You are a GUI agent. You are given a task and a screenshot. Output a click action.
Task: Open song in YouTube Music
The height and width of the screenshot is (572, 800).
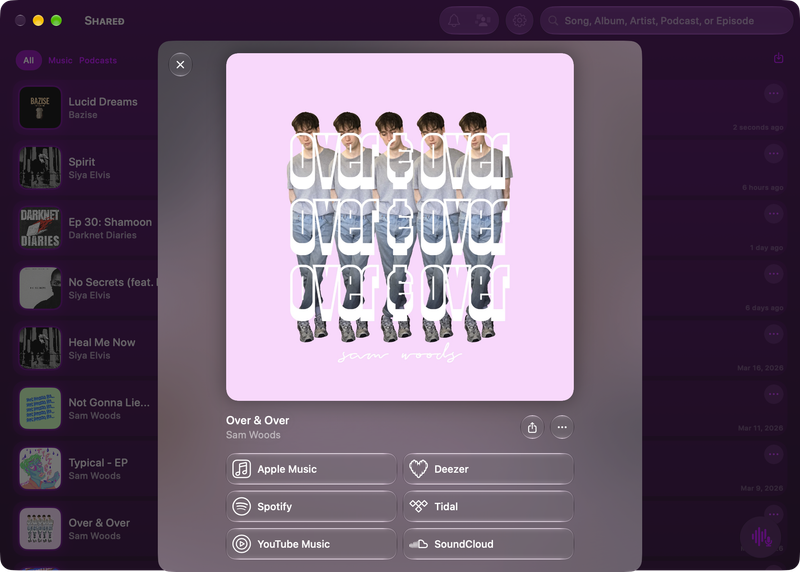coord(311,544)
